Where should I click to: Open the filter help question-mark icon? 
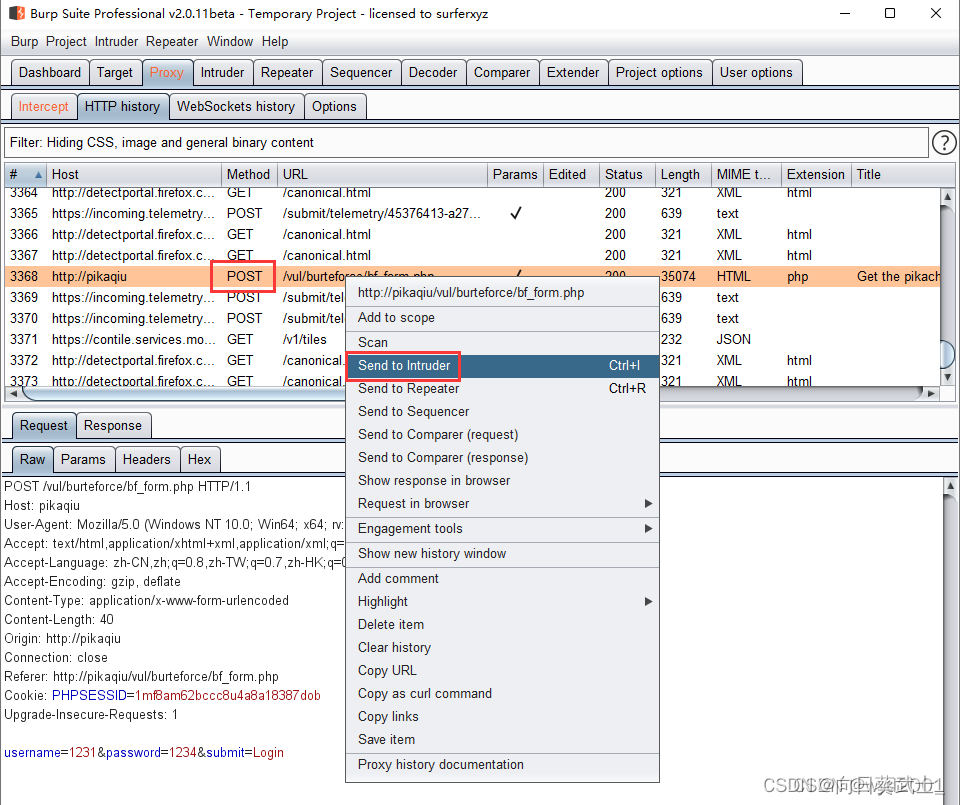944,143
